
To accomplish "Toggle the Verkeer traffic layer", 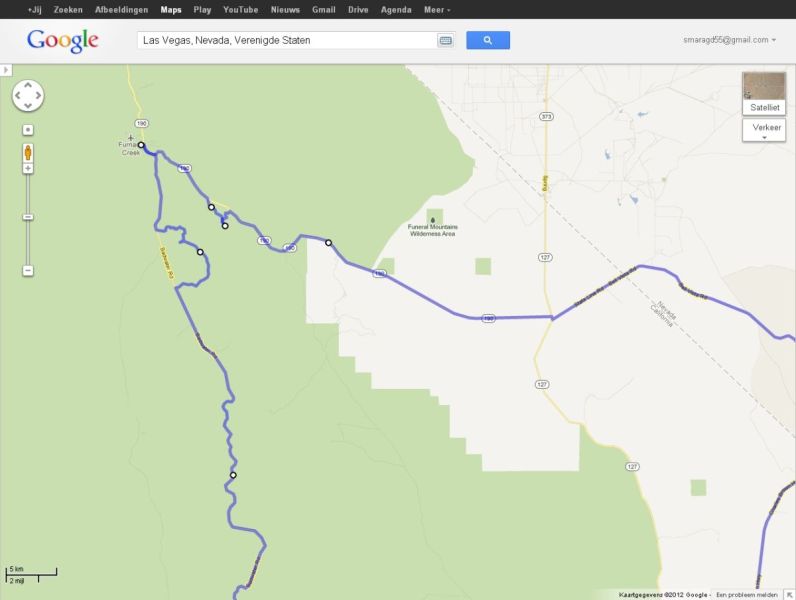I will (764, 130).
